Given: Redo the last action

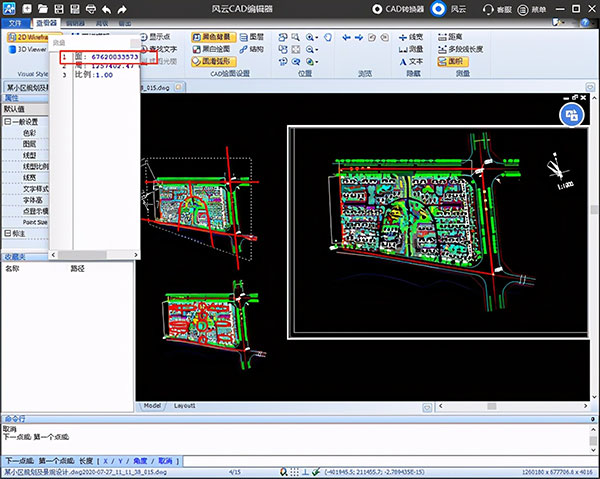Looking at the screenshot, I should [122, 8].
